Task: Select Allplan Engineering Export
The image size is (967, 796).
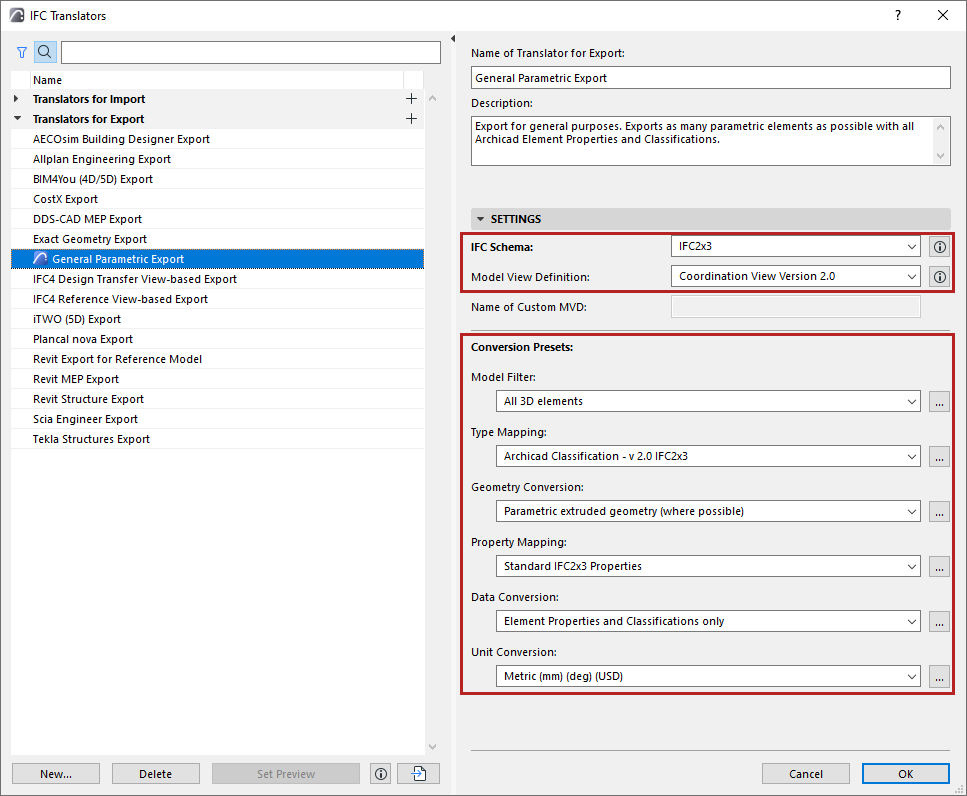Action: pos(217,159)
